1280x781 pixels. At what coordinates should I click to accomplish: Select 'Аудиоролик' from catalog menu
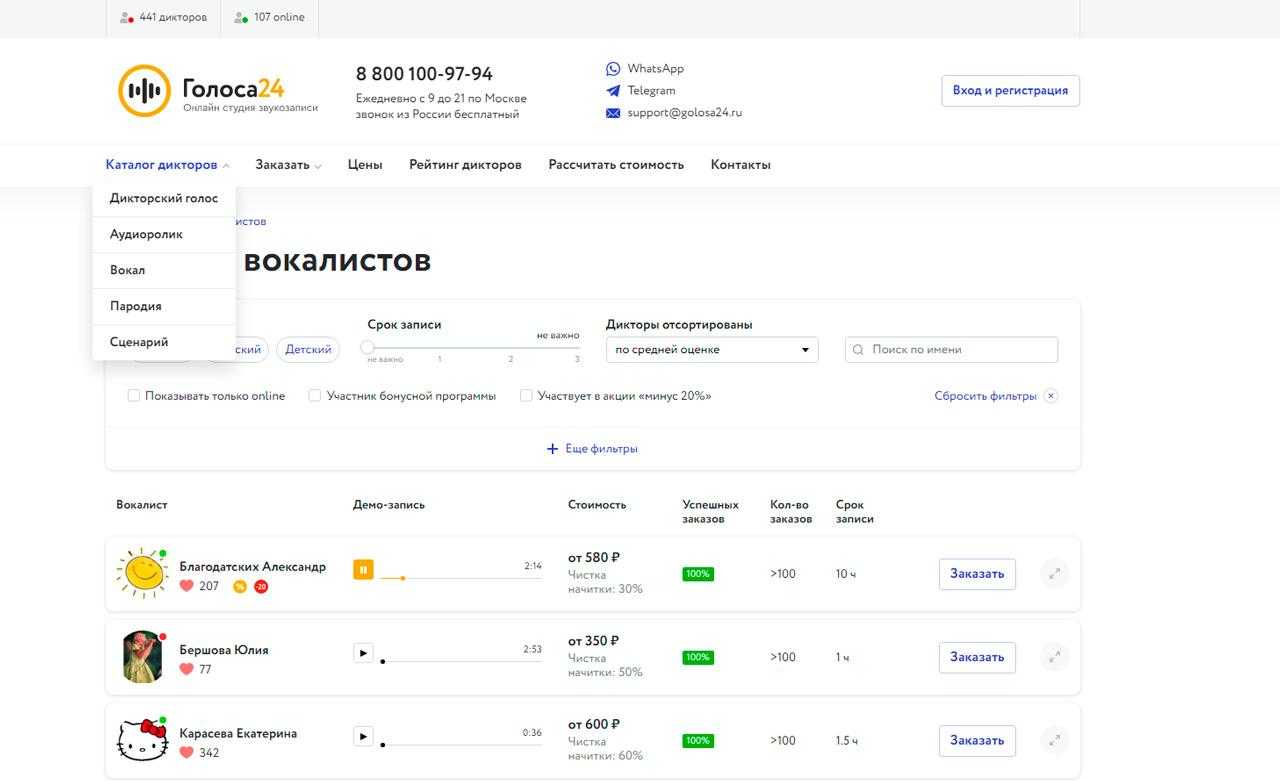pyautogui.click(x=146, y=234)
